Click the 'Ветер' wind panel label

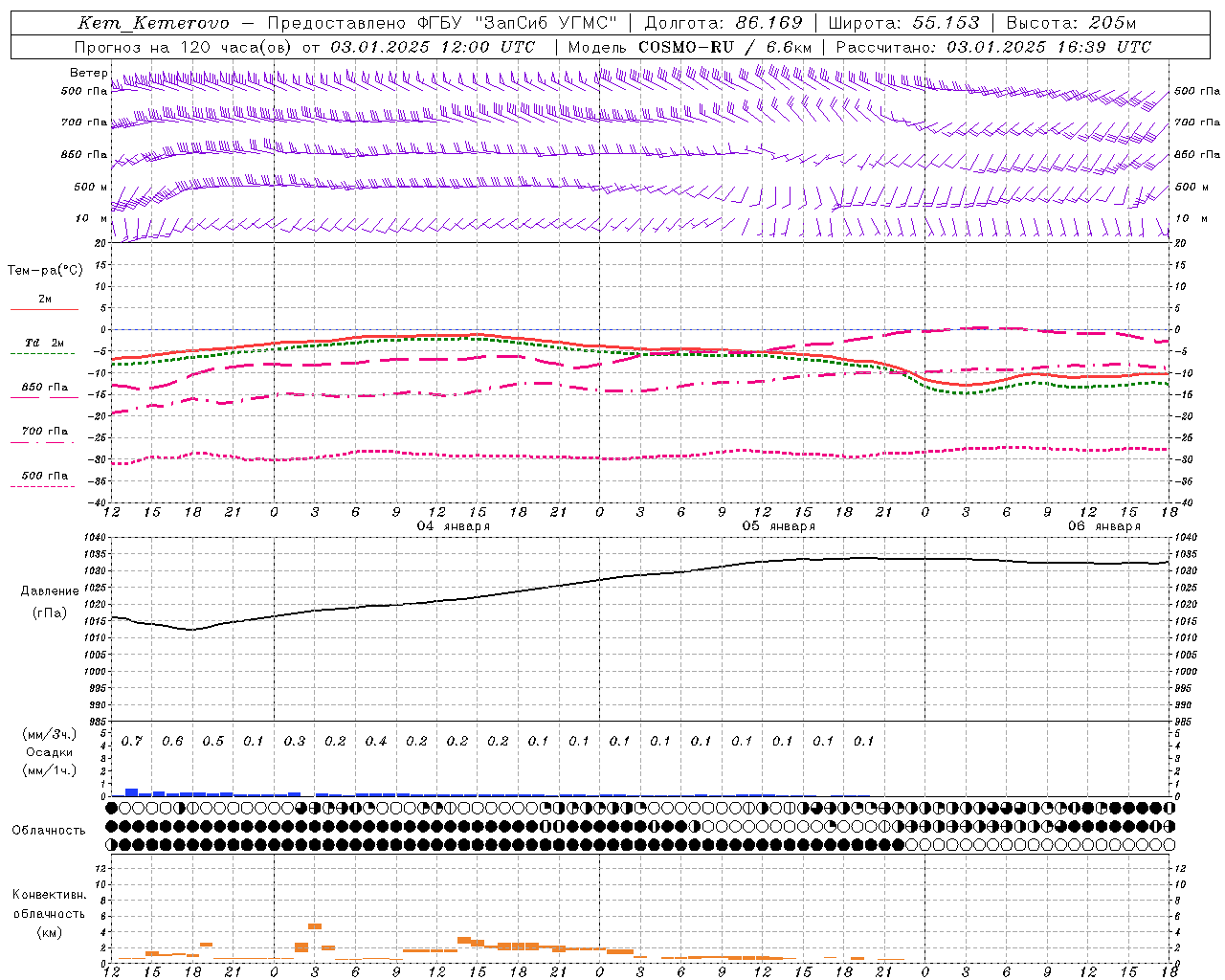coord(88,73)
